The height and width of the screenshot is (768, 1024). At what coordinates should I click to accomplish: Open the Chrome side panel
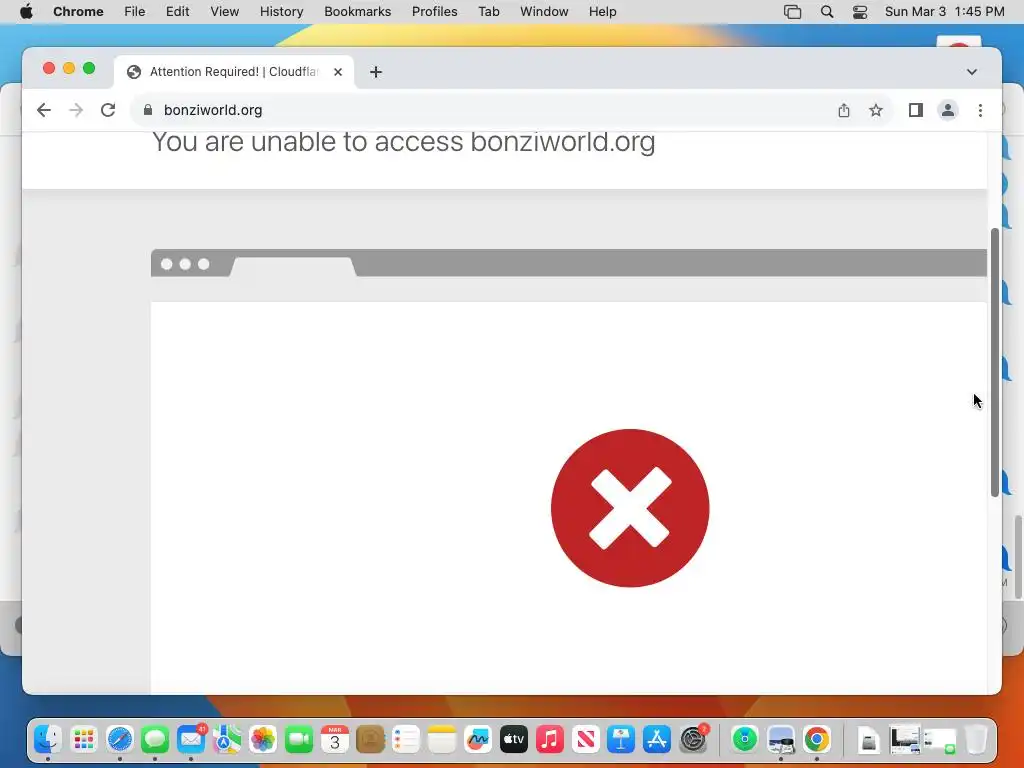coord(916,110)
